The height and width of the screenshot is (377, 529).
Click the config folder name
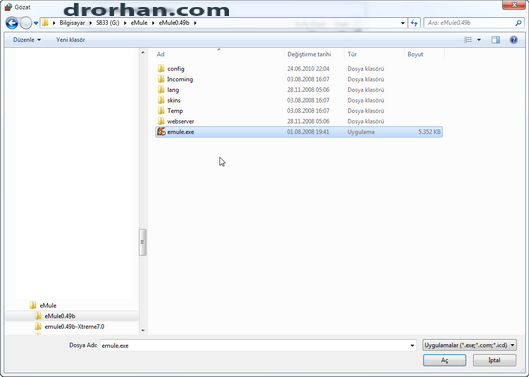tap(176, 69)
